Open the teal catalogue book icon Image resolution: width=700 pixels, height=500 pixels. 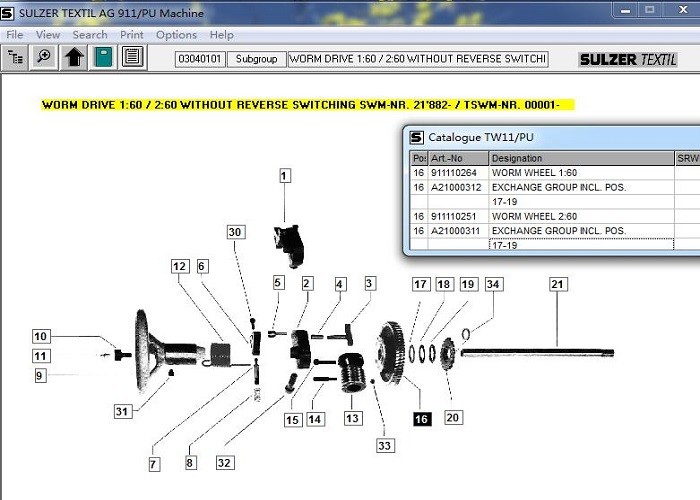tap(104, 58)
